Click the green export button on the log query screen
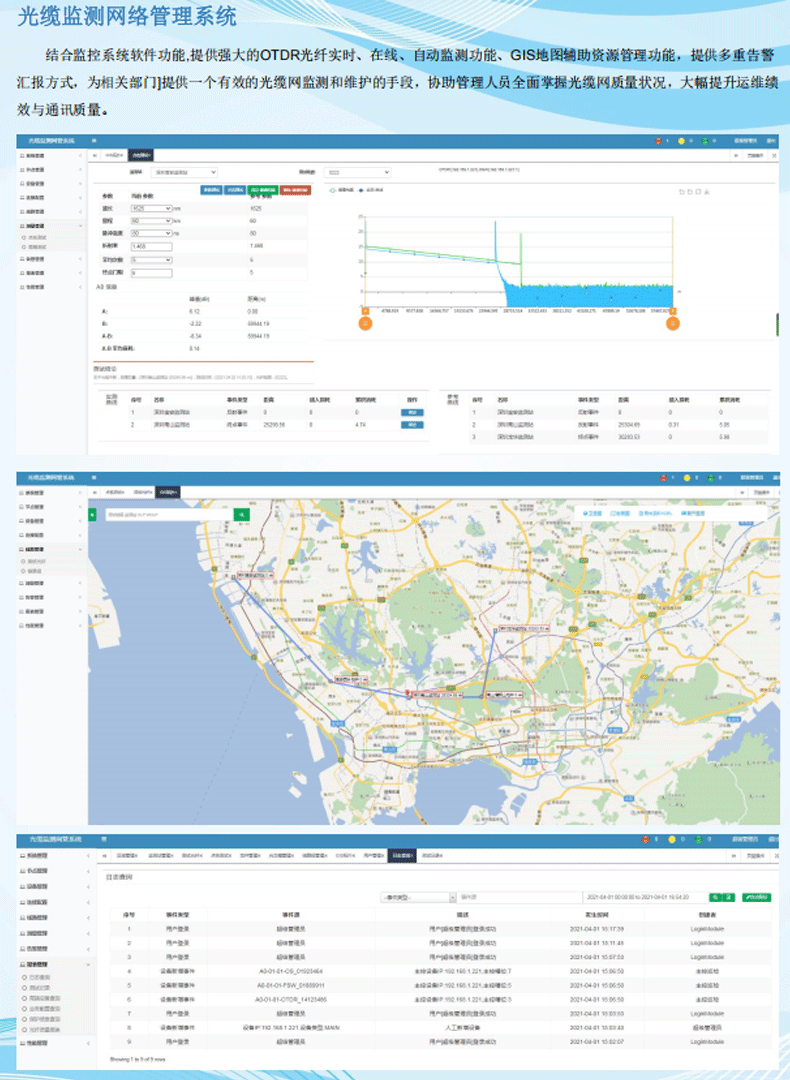The height and width of the screenshot is (1080, 790). [x=756, y=897]
